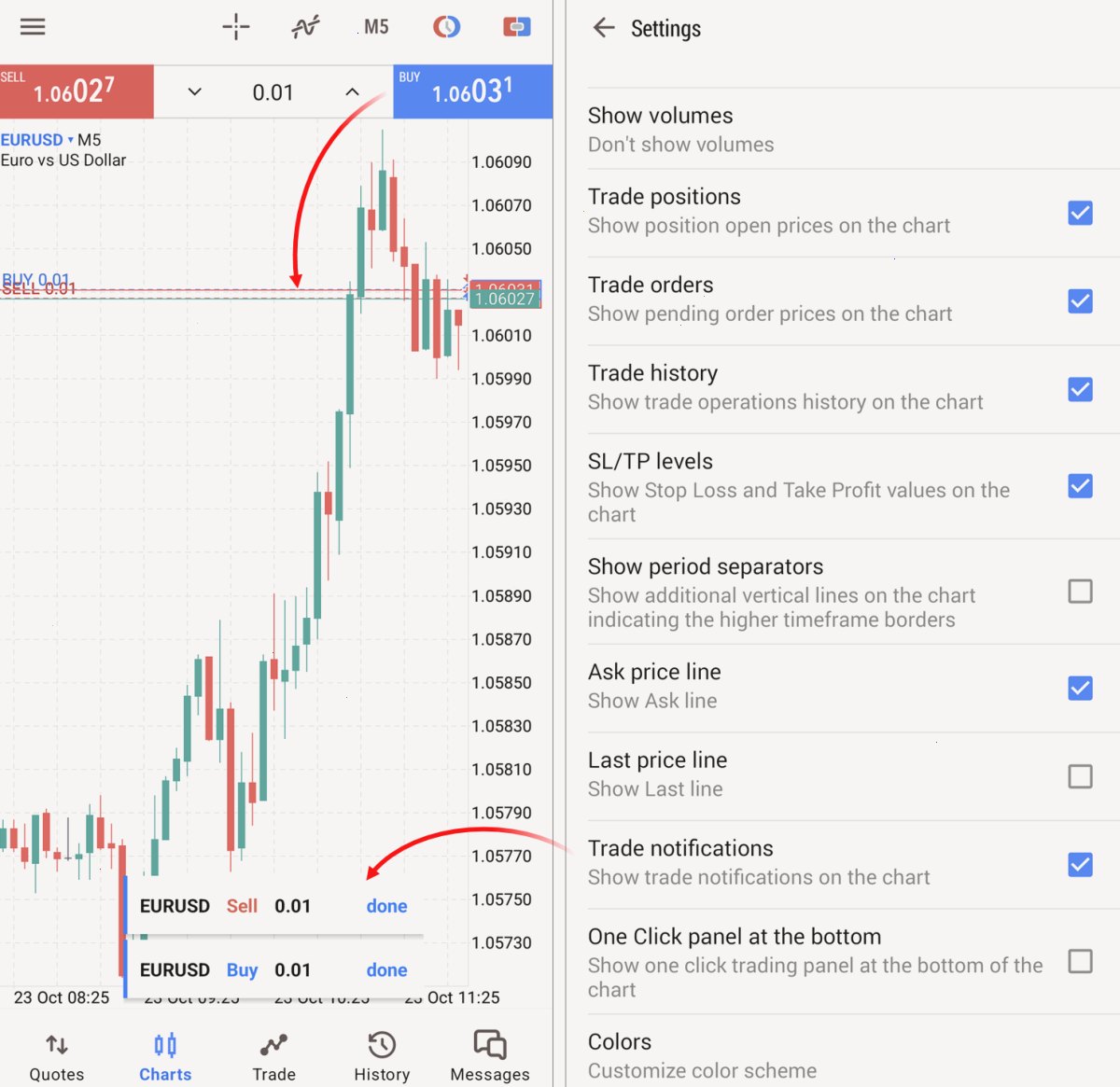Image resolution: width=1120 pixels, height=1087 pixels.
Task: Tap the EURUSD Sell 0.01 notification
Action: tap(274, 906)
